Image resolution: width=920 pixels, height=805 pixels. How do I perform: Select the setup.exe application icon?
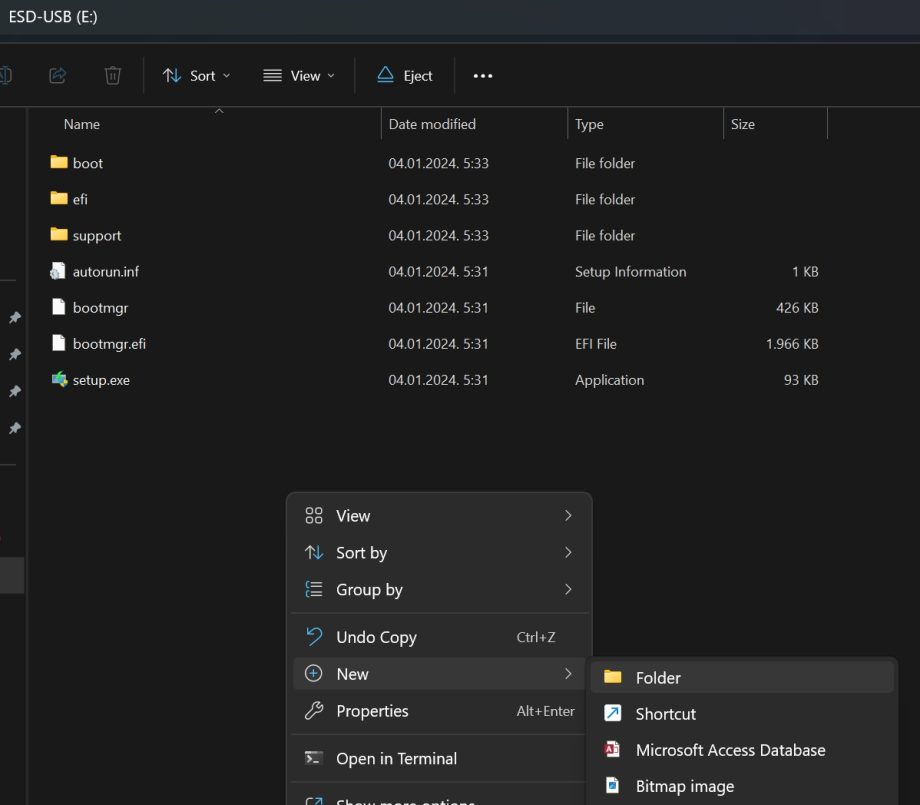[59, 380]
